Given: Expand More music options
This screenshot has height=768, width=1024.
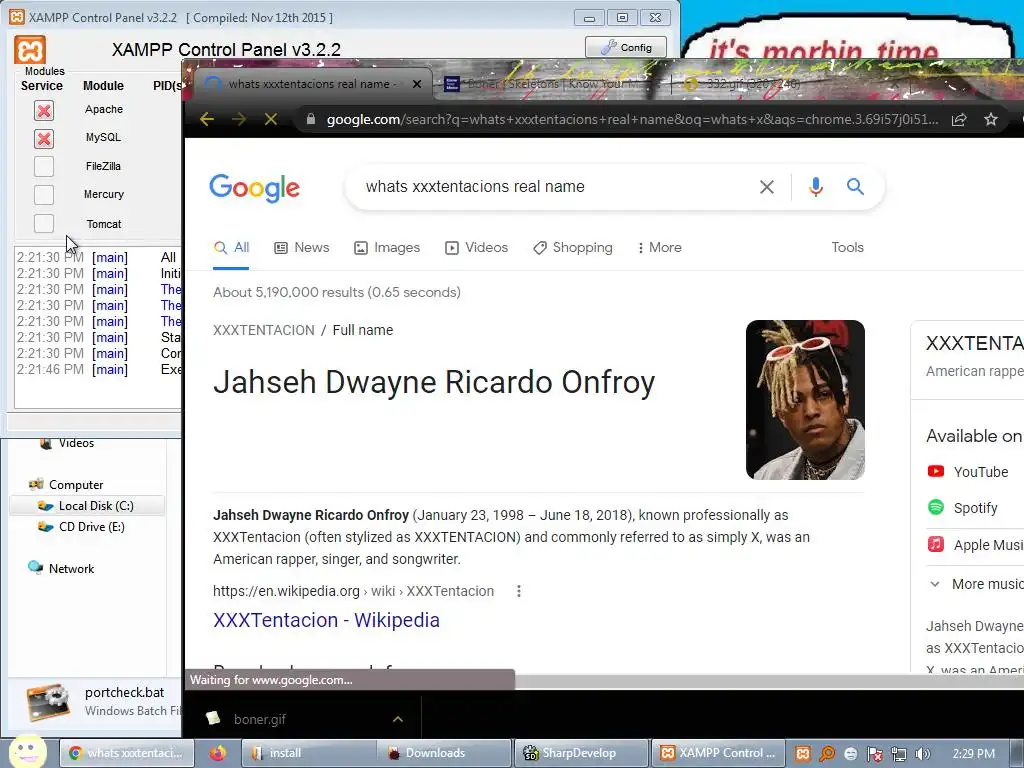Looking at the screenshot, I should click(974, 584).
